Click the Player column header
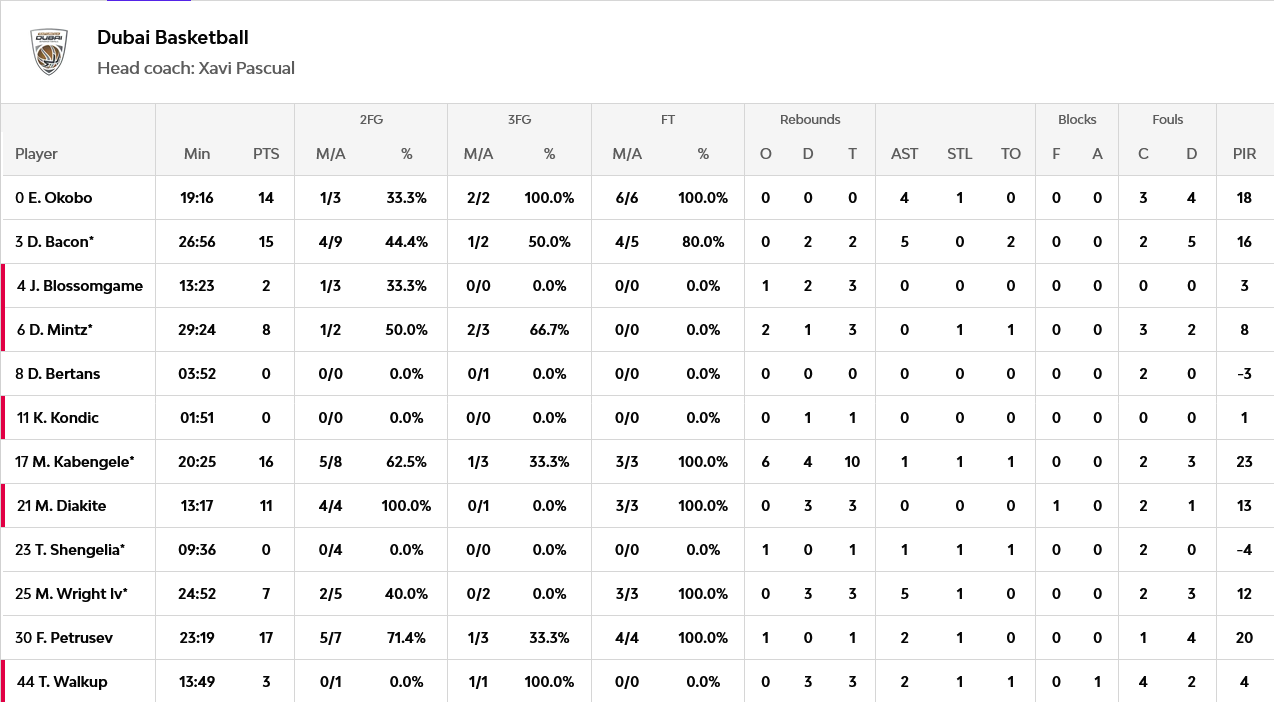This screenshot has height=702, width=1274. click(37, 154)
